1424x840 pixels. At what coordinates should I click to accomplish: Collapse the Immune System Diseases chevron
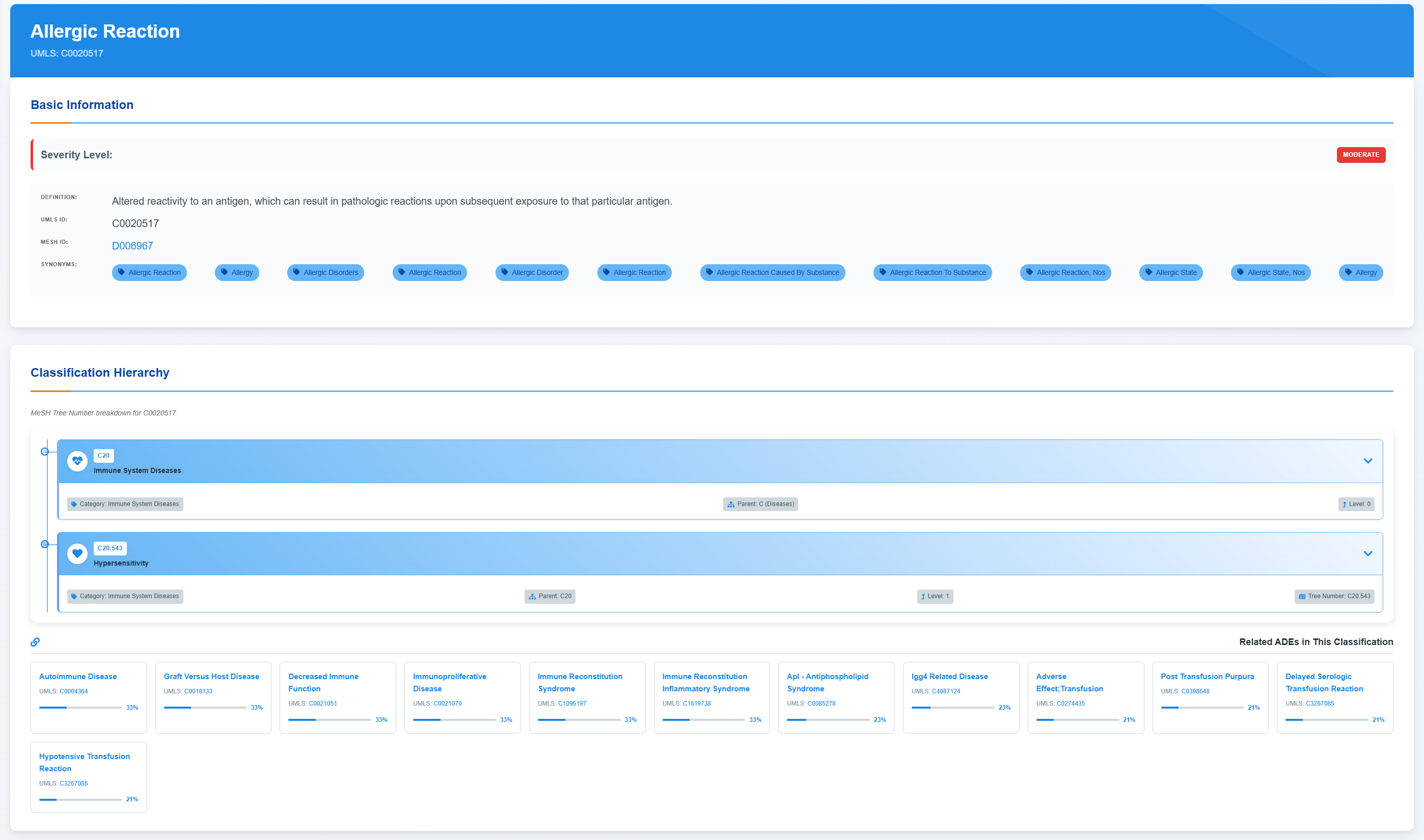pos(1367,461)
